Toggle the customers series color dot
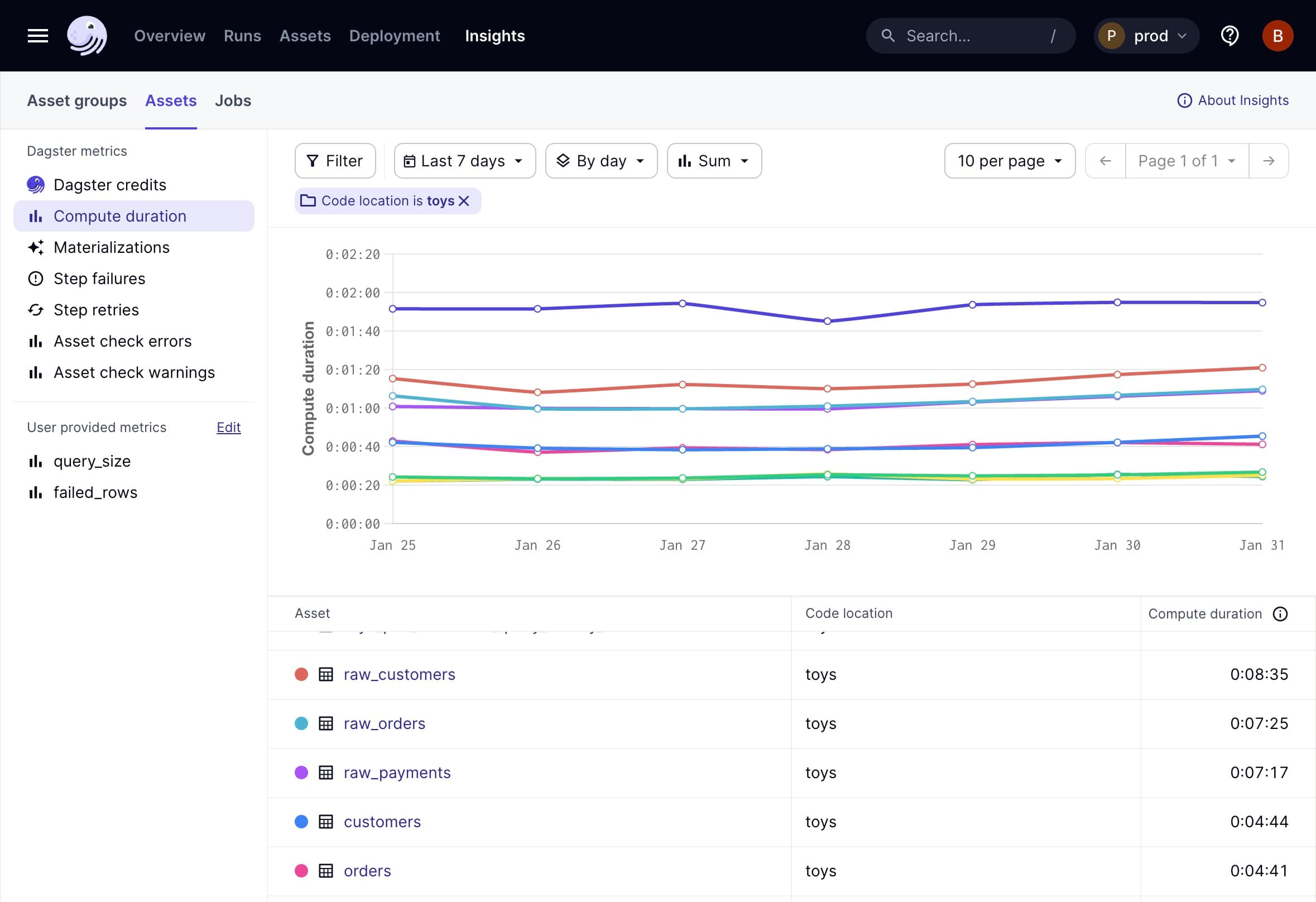 [x=301, y=822]
